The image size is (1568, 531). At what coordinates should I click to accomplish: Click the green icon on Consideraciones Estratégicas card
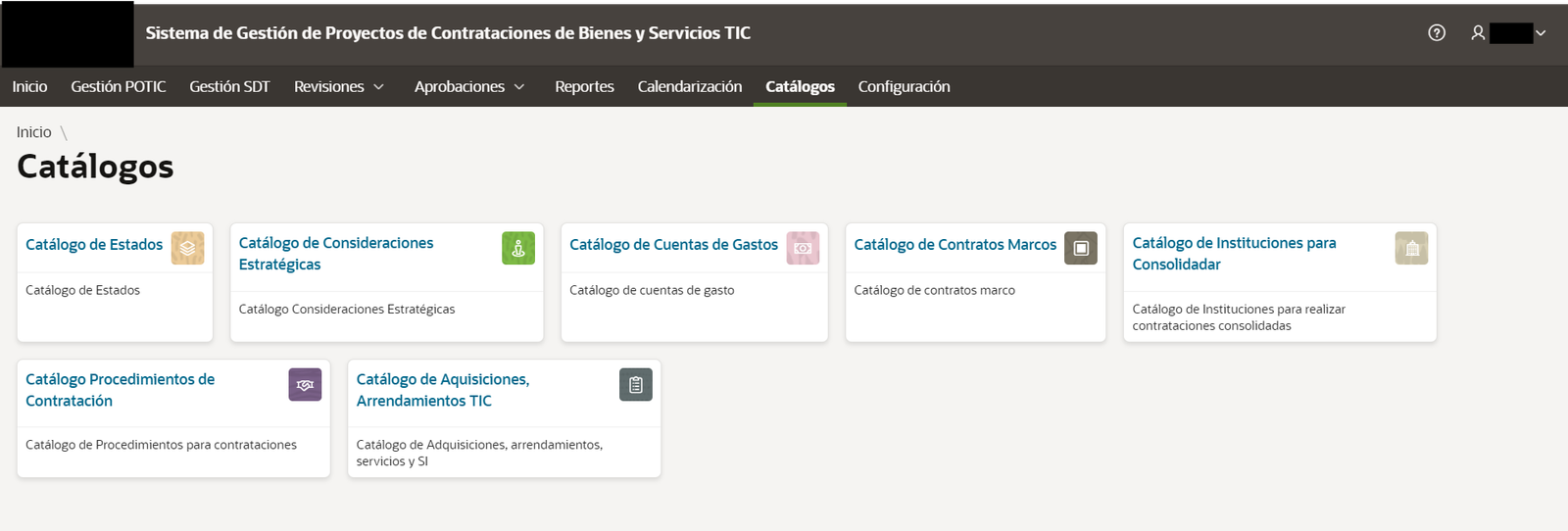point(518,248)
